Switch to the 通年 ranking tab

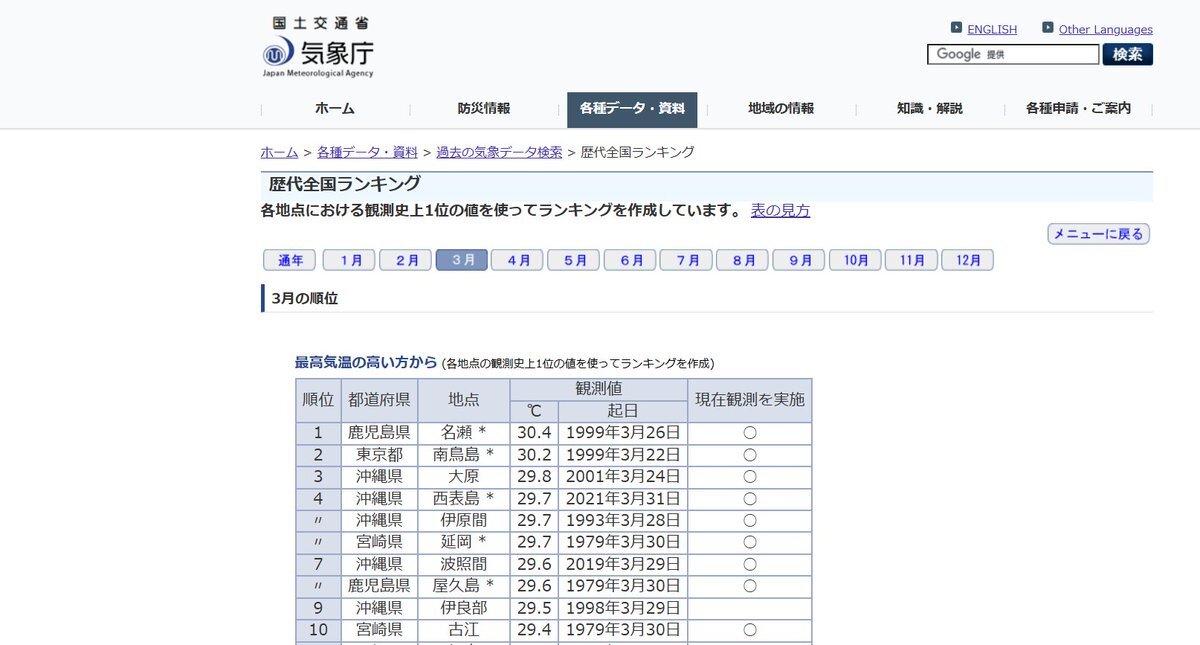[290, 260]
